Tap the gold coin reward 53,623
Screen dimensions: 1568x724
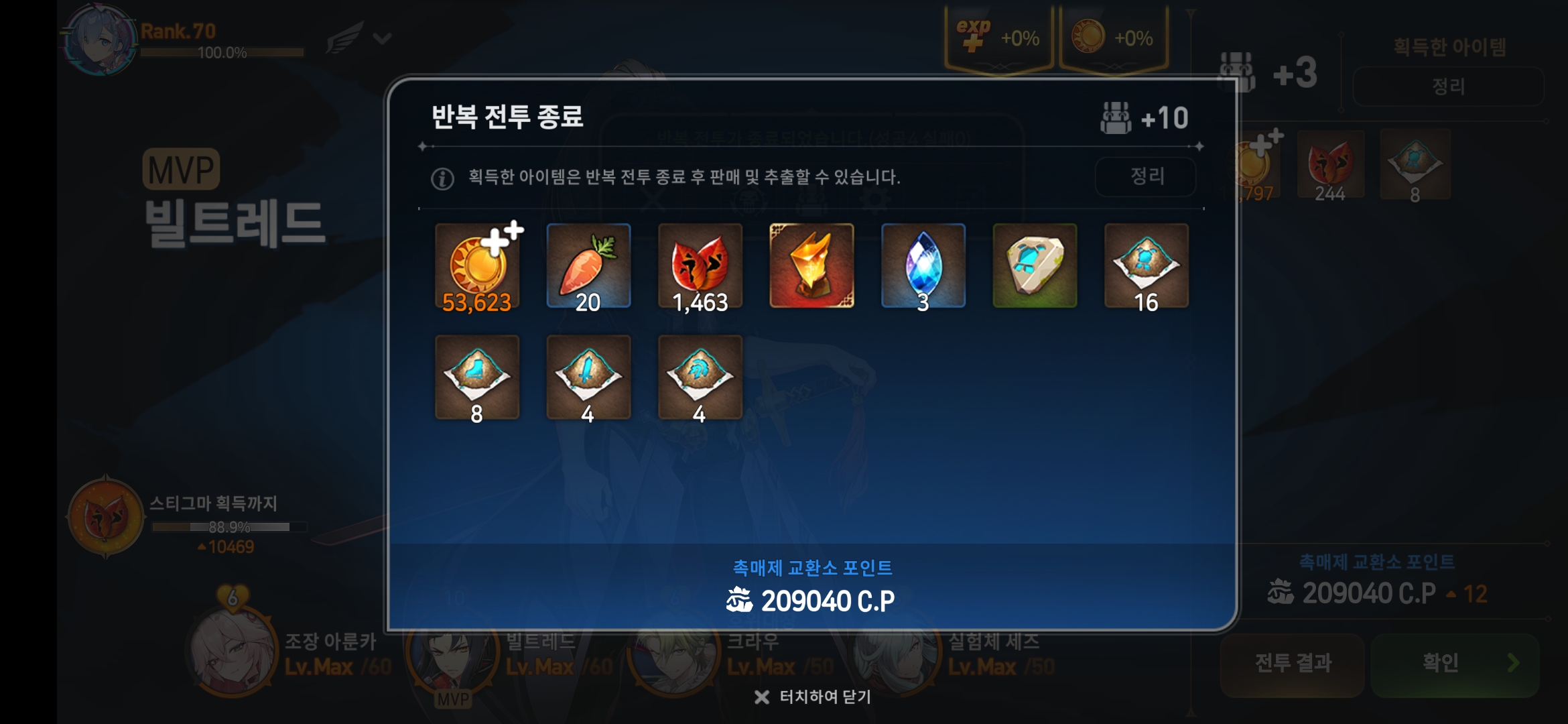click(477, 266)
